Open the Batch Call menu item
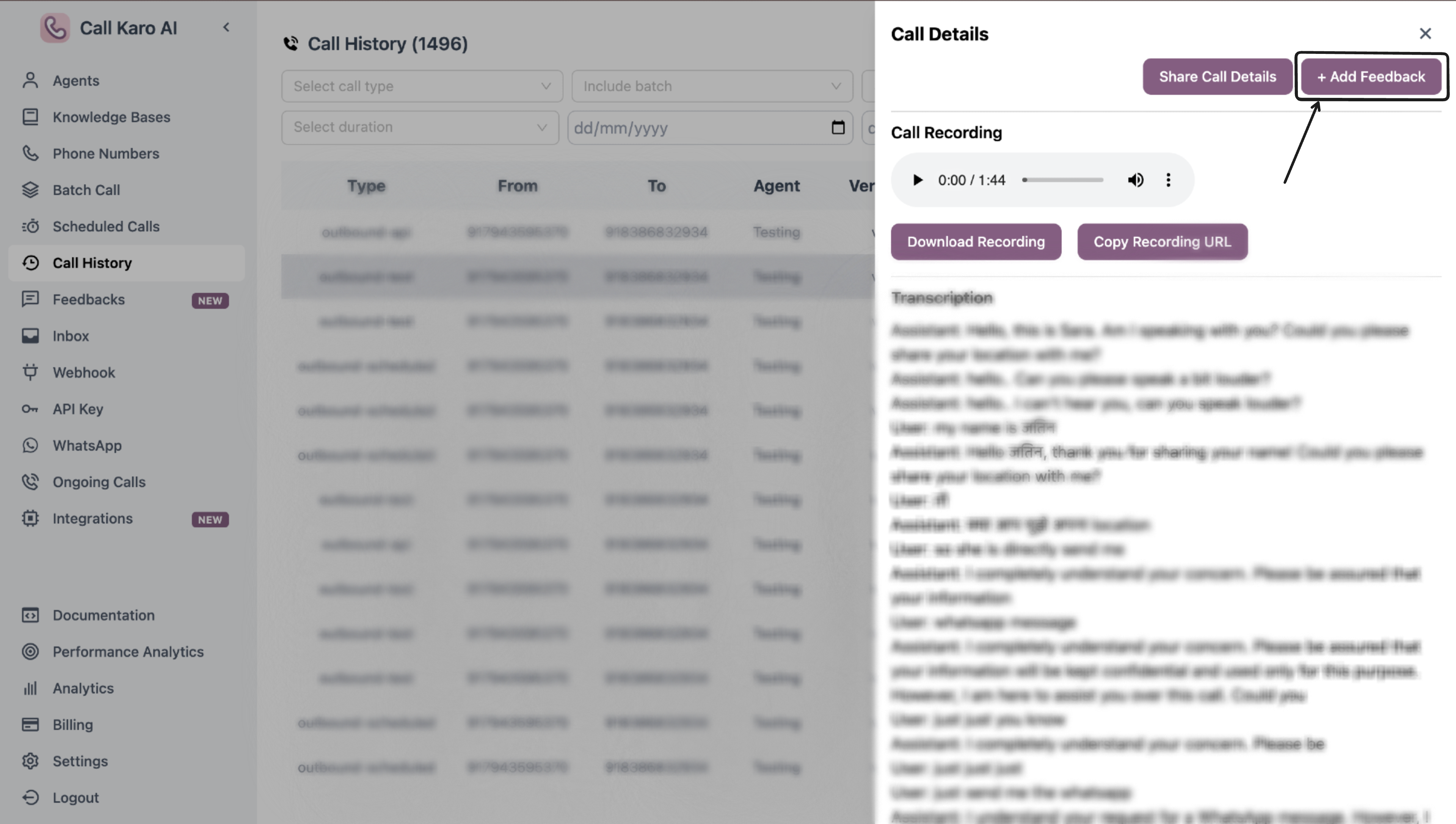This screenshot has width=1456, height=824. 86,190
